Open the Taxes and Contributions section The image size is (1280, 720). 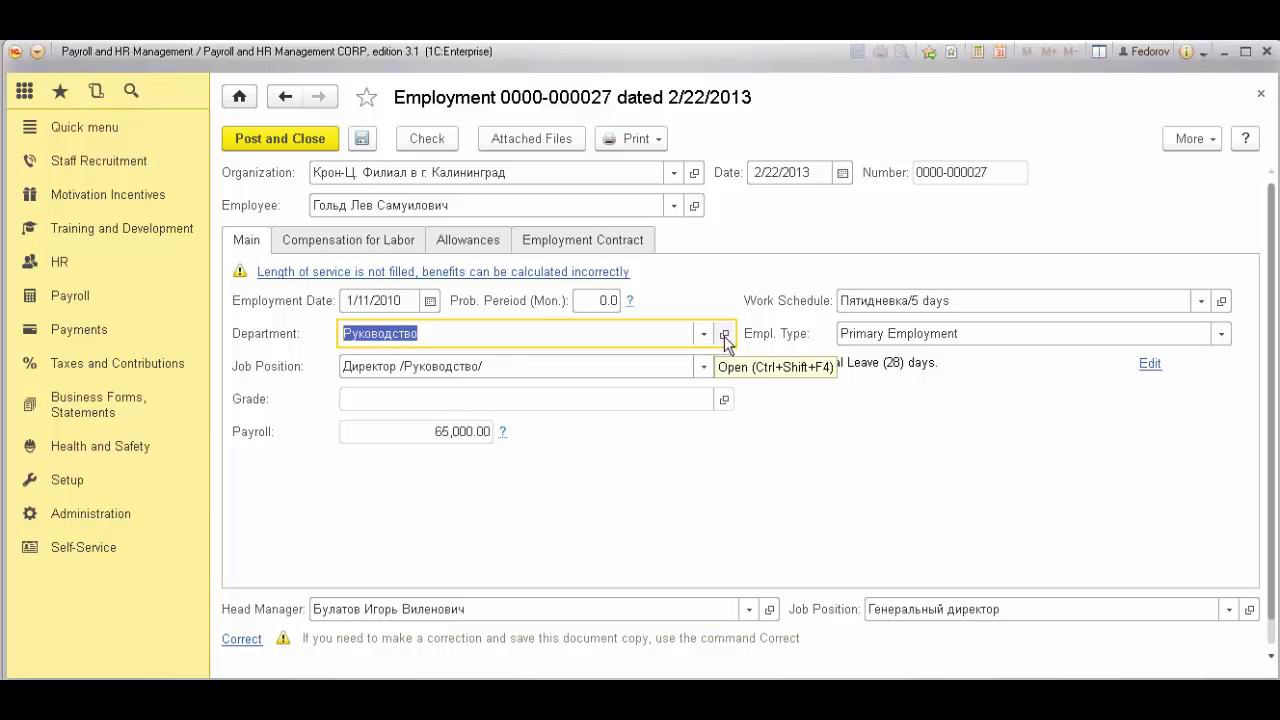click(x=118, y=364)
